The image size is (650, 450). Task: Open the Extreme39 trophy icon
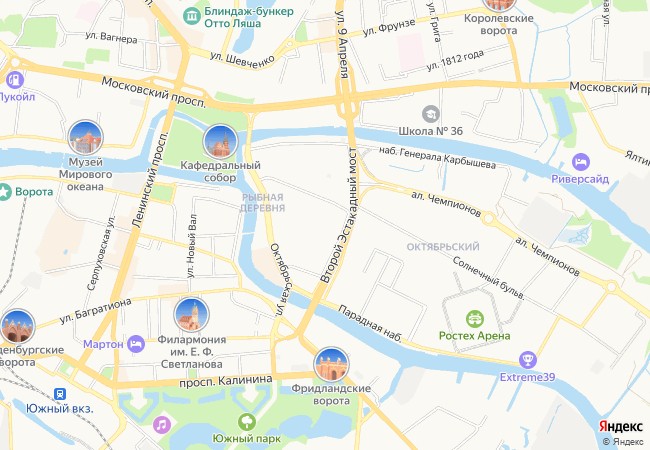click(x=528, y=360)
